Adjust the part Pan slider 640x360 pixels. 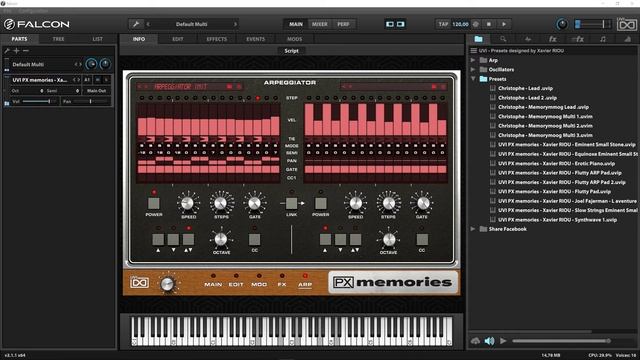click(x=91, y=101)
